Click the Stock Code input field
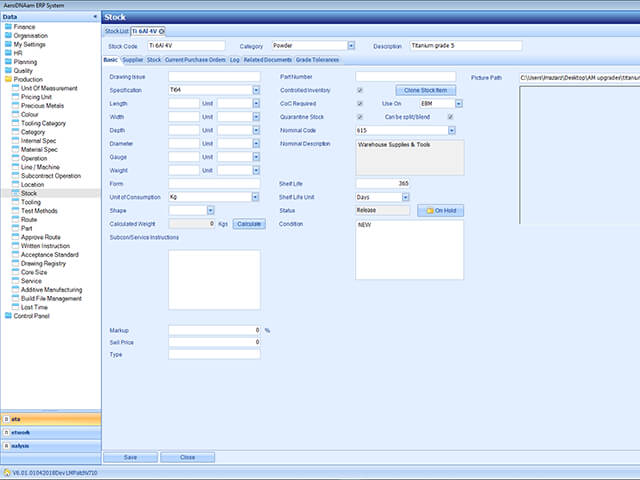The width and height of the screenshot is (640, 480). click(x=186, y=46)
